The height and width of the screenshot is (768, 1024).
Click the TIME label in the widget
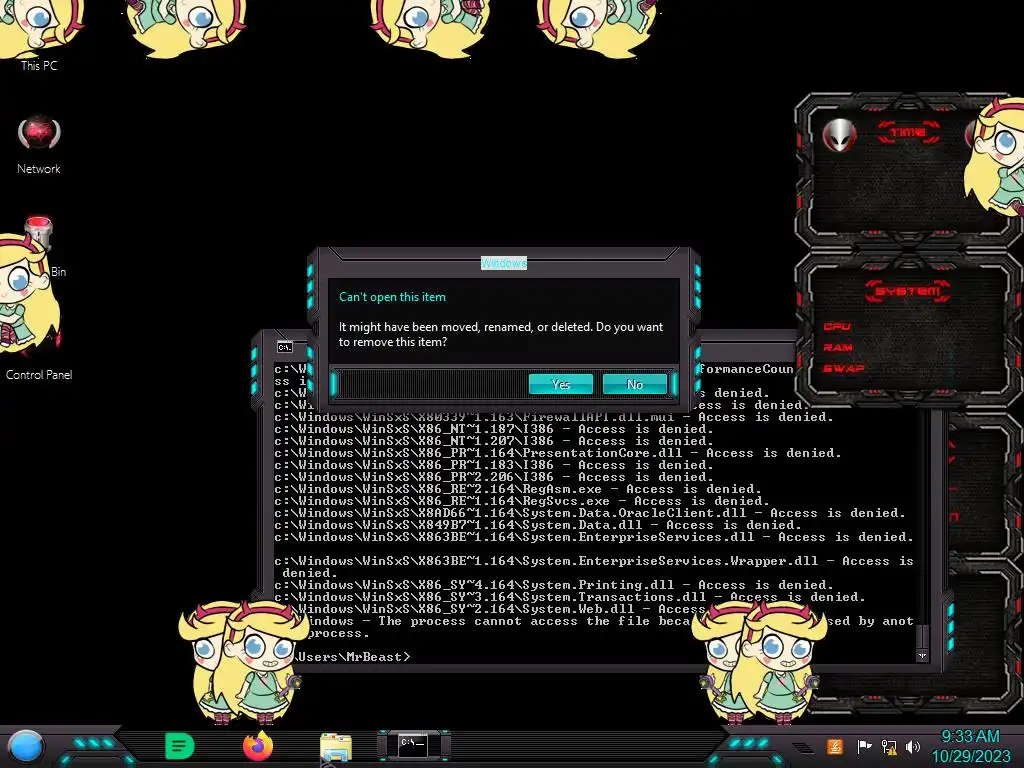click(x=908, y=133)
